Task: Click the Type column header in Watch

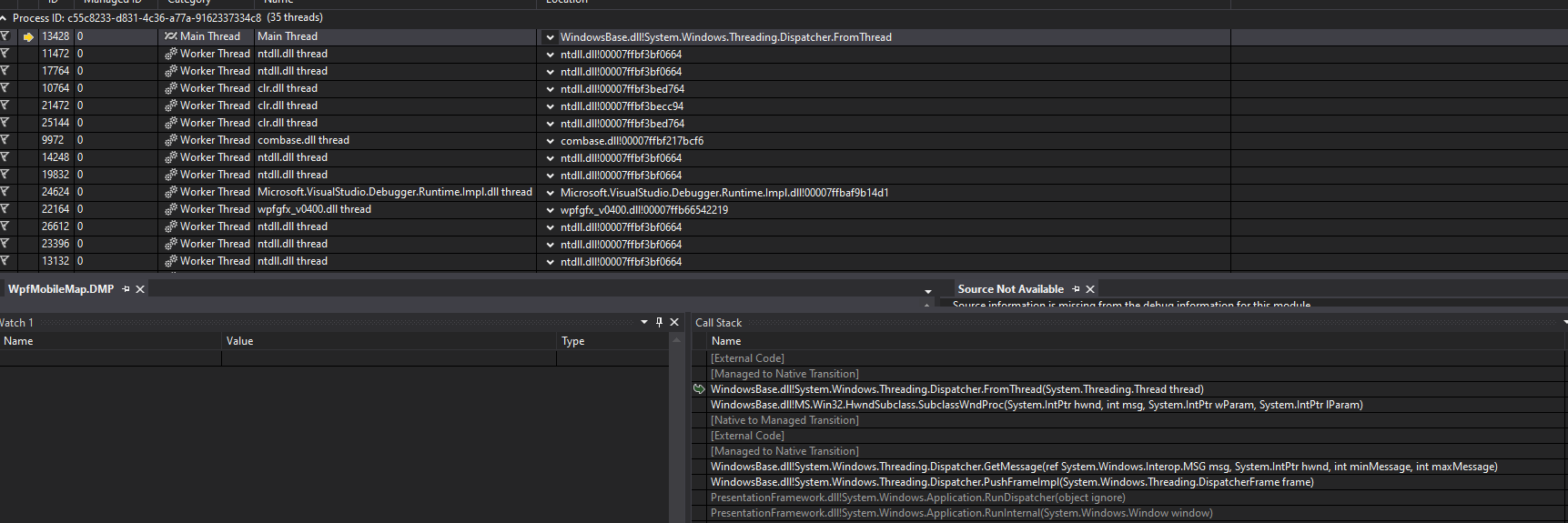Action: [x=613, y=341]
